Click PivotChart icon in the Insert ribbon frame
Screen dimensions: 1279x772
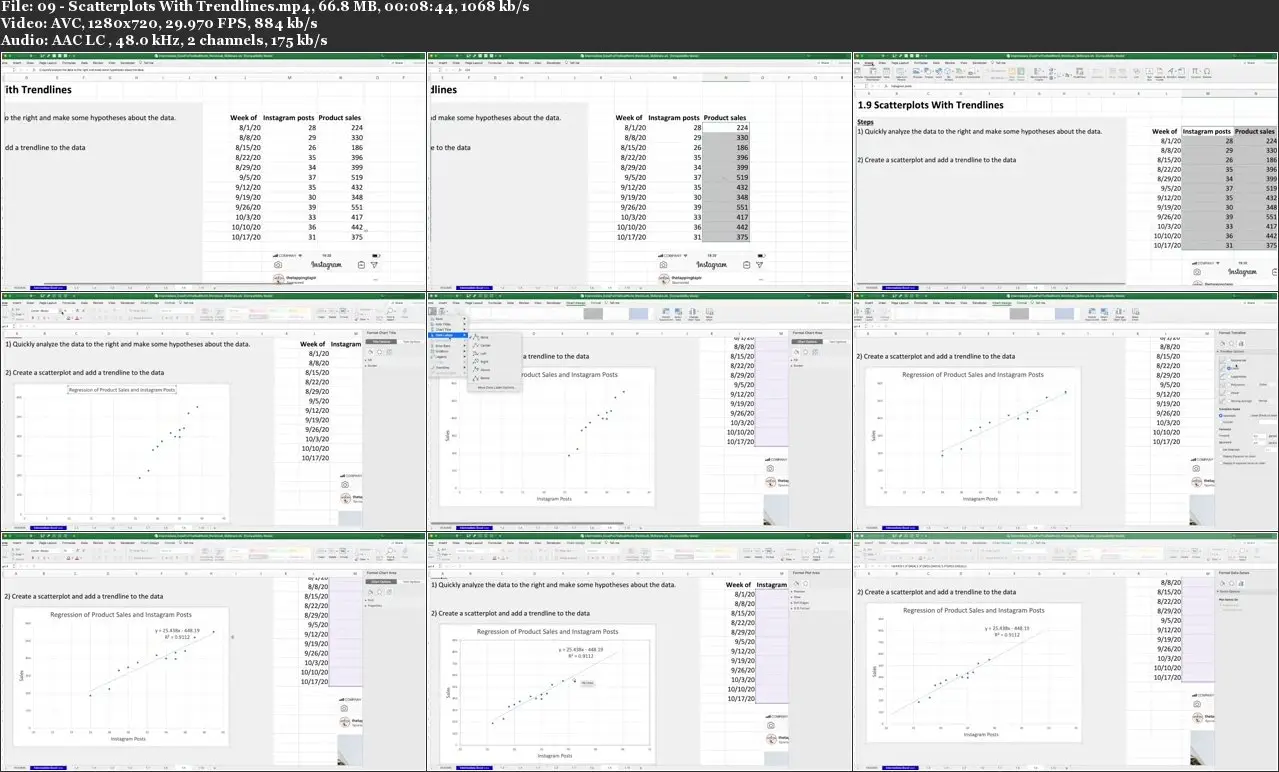[x=1079, y=72]
